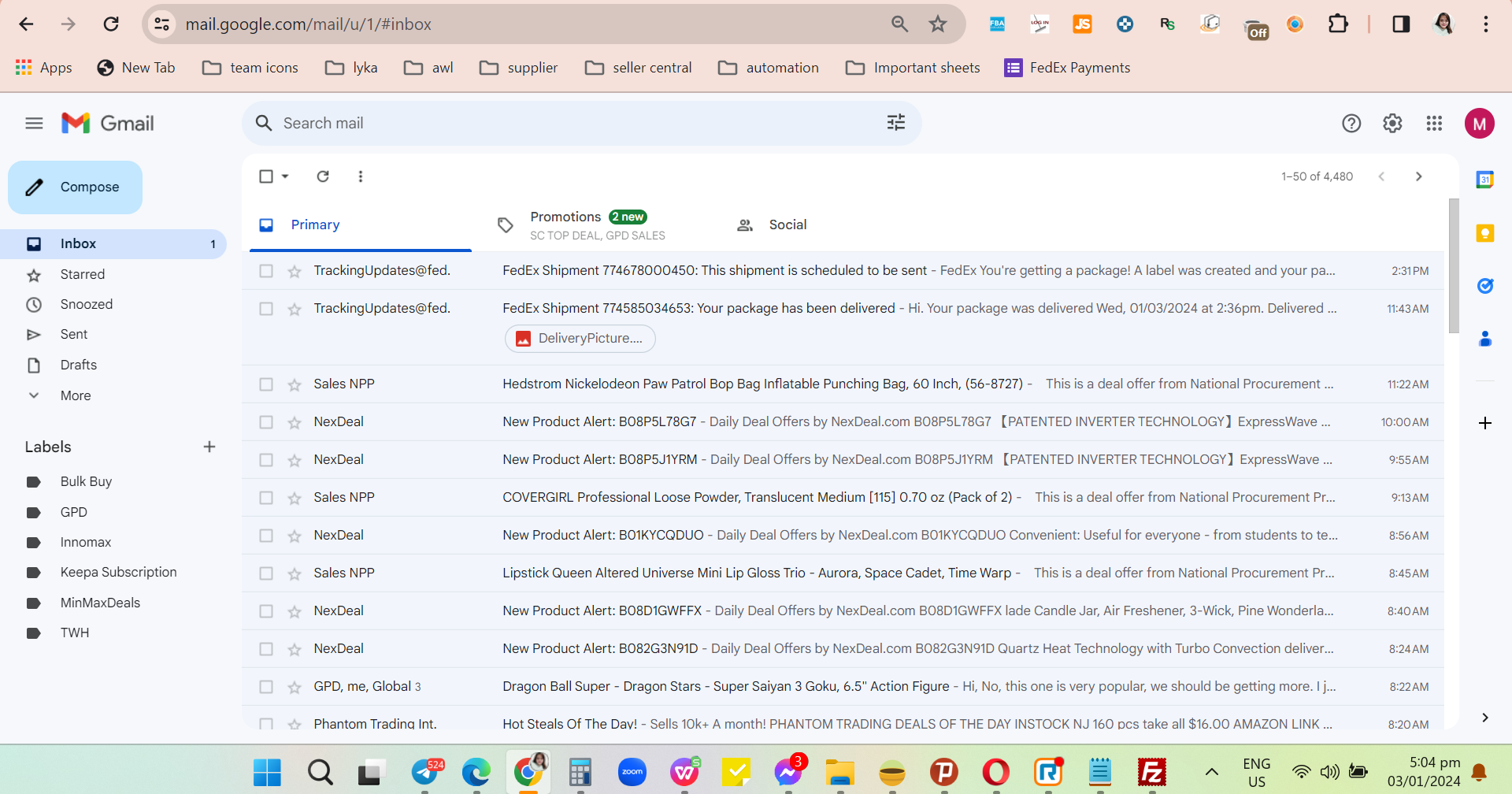1512x794 pixels.
Task: Show the hidden side panel chevron
Action: point(1485,718)
